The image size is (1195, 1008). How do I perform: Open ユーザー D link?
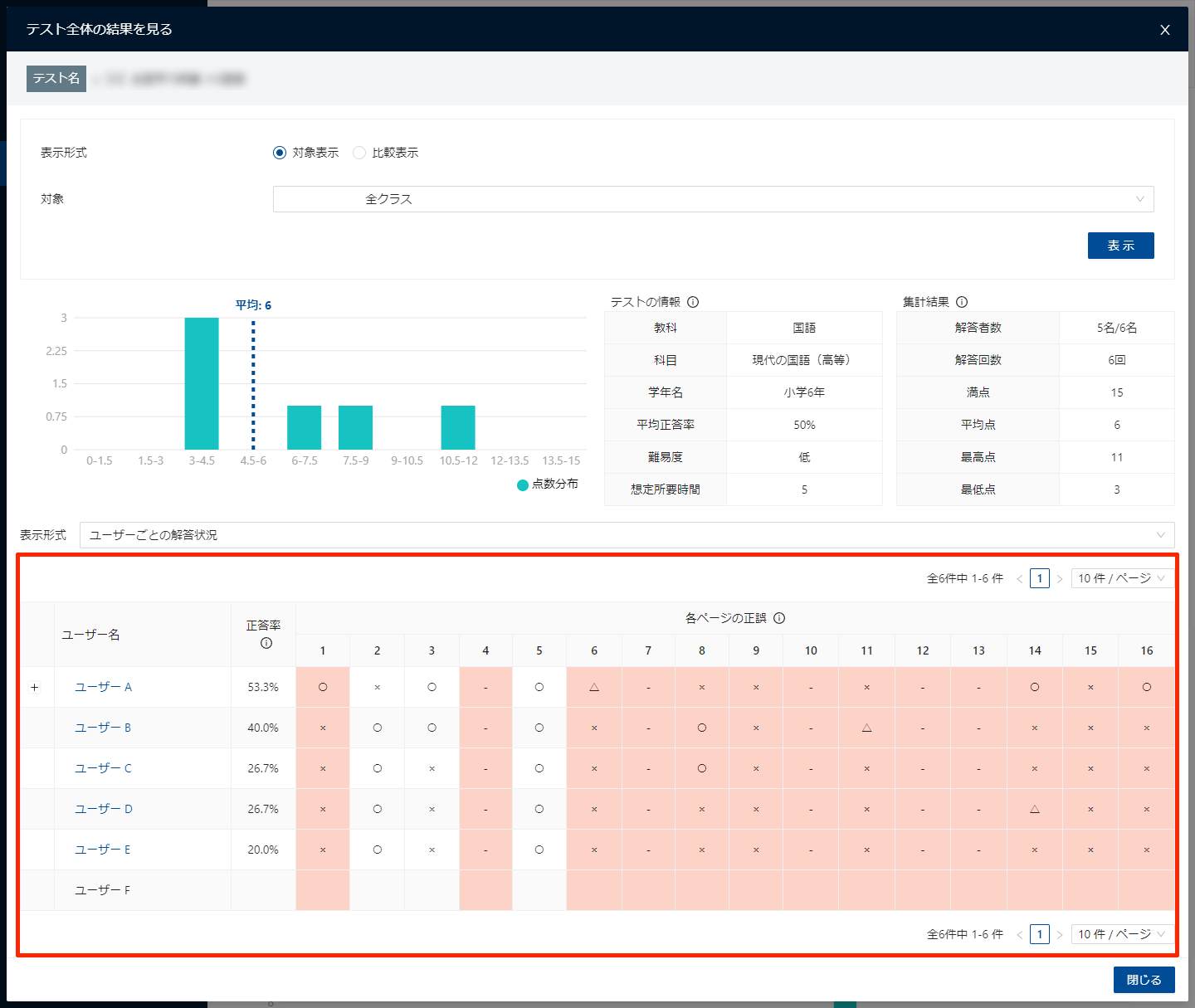click(104, 809)
